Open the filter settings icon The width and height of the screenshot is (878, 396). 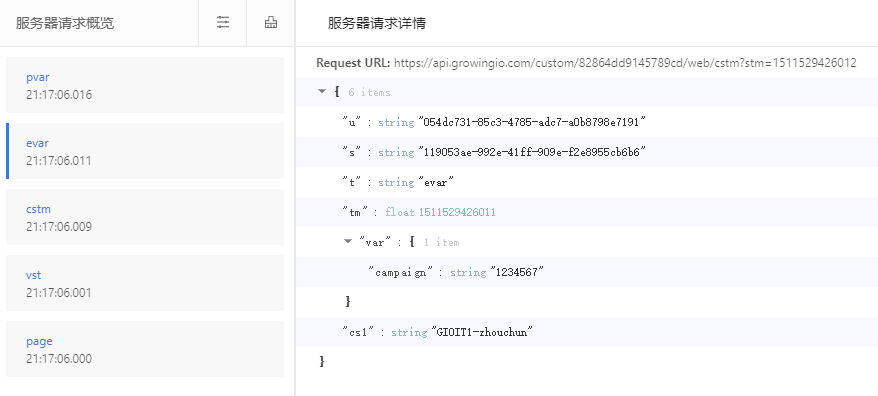(223, 22)
